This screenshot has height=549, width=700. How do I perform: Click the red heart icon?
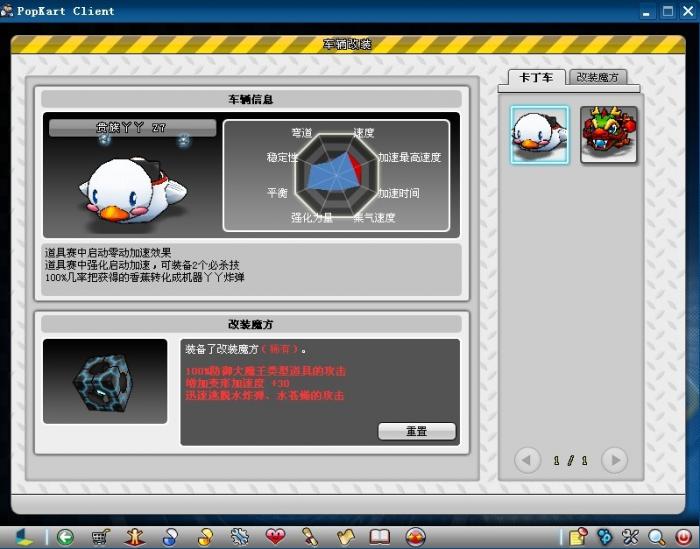[x=275, y=537]
